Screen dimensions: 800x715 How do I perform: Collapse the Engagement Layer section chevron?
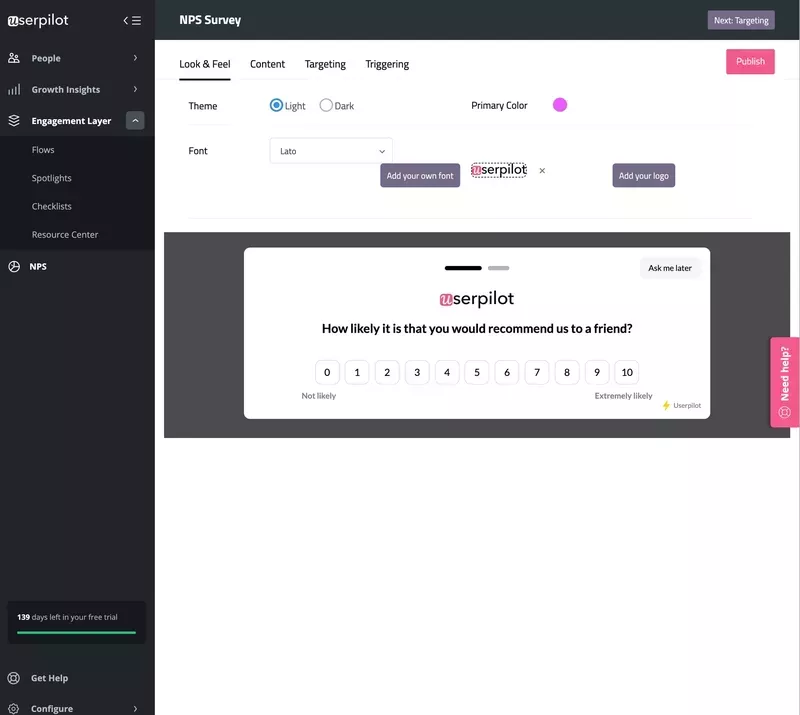(135, 121)
